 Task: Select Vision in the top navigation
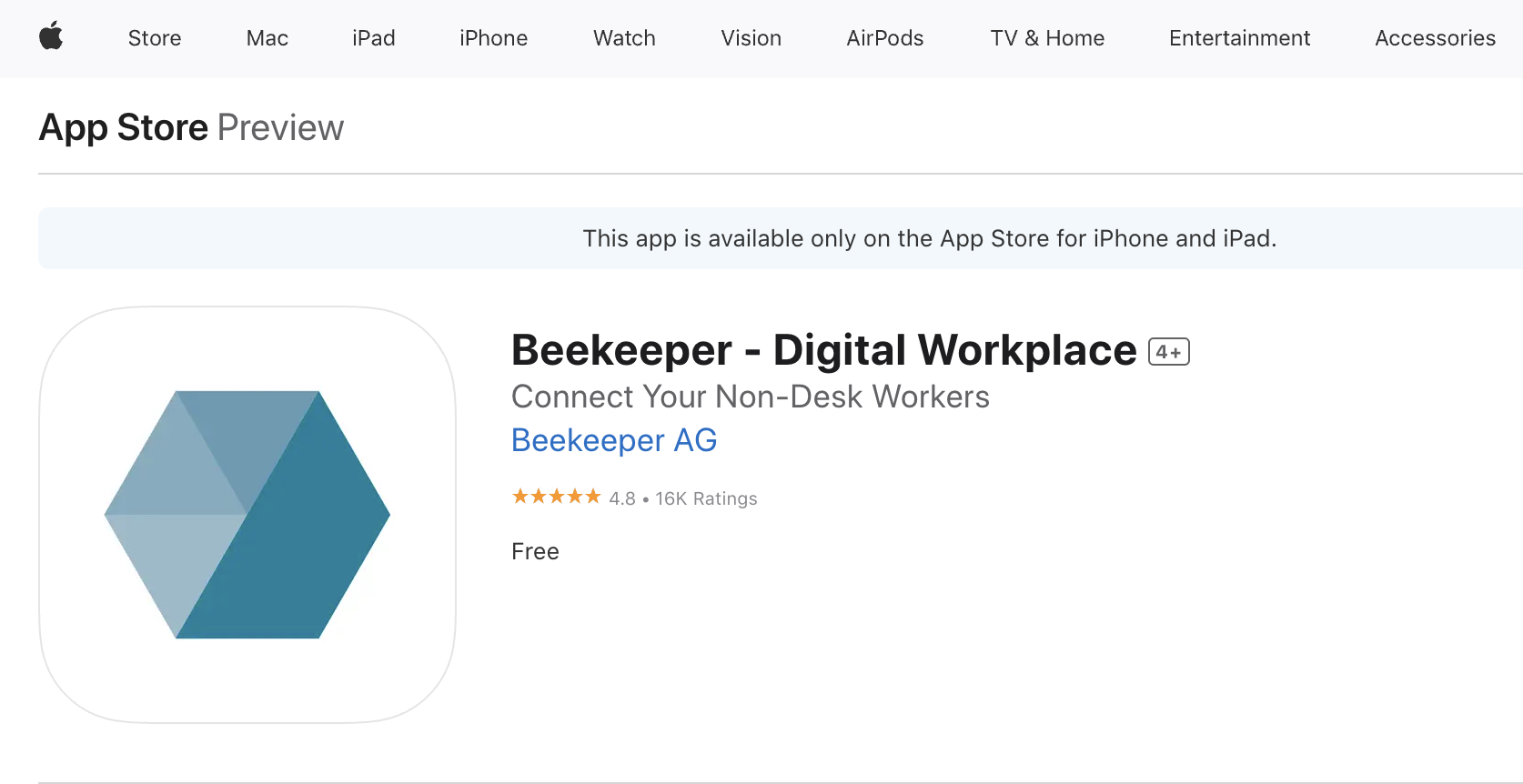click(751, 38)
